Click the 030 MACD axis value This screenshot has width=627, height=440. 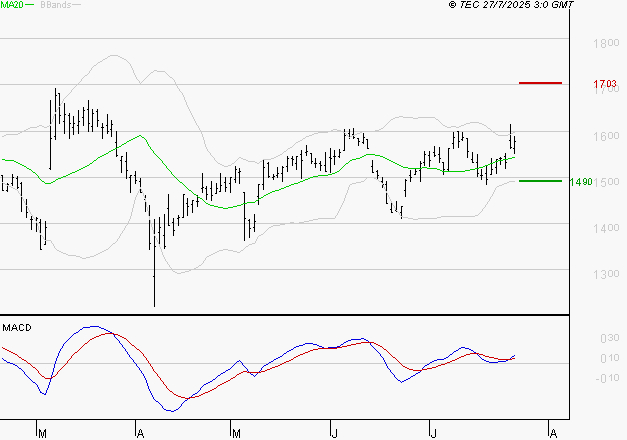click(610, 338)
